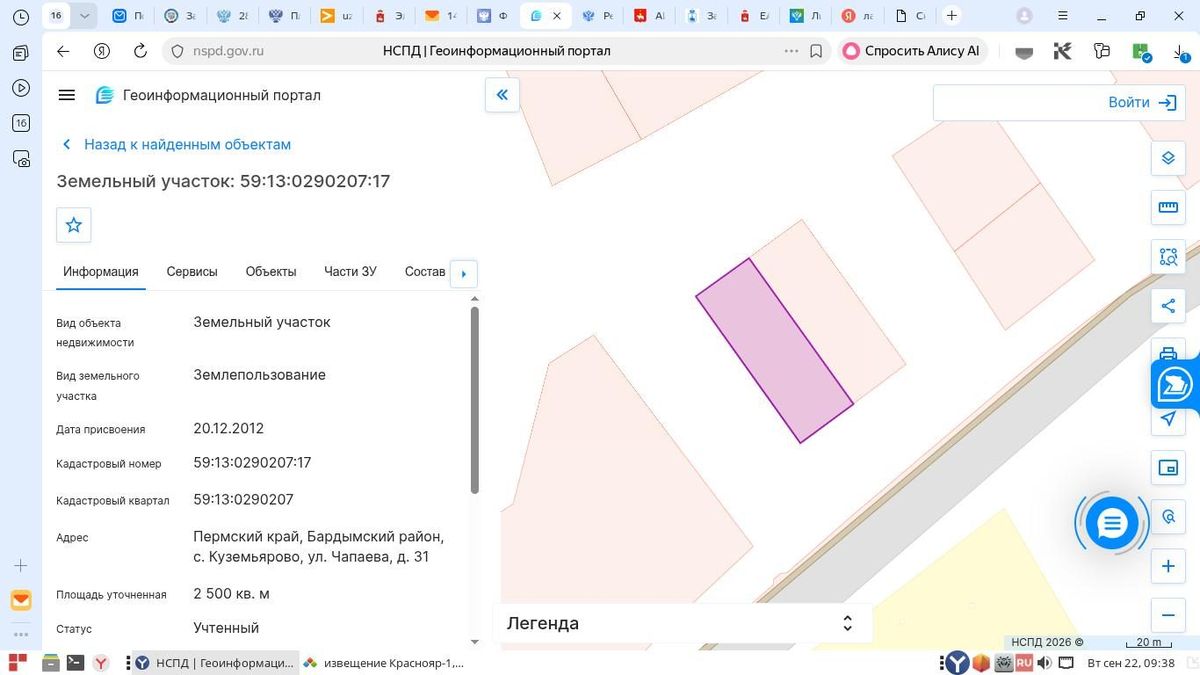Click the date 20.12.2012 value
The height and width of the screenshot is (675, 1200).
[x=228, y=428]
